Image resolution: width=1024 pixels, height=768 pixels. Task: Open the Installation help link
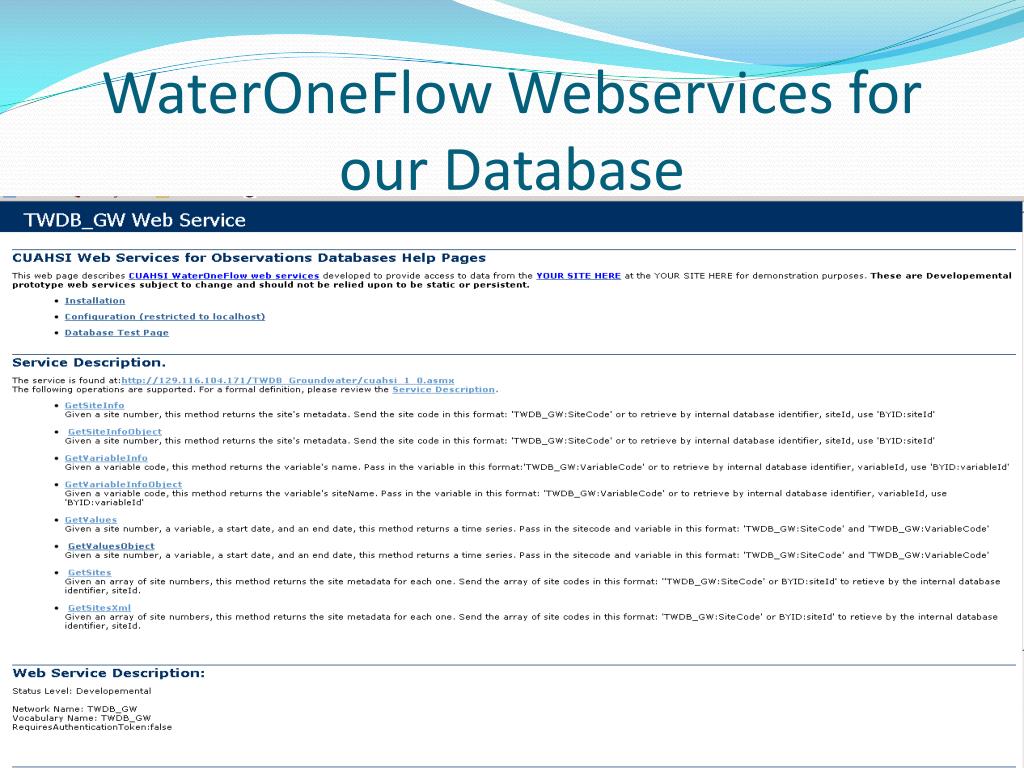pos(95,300)
